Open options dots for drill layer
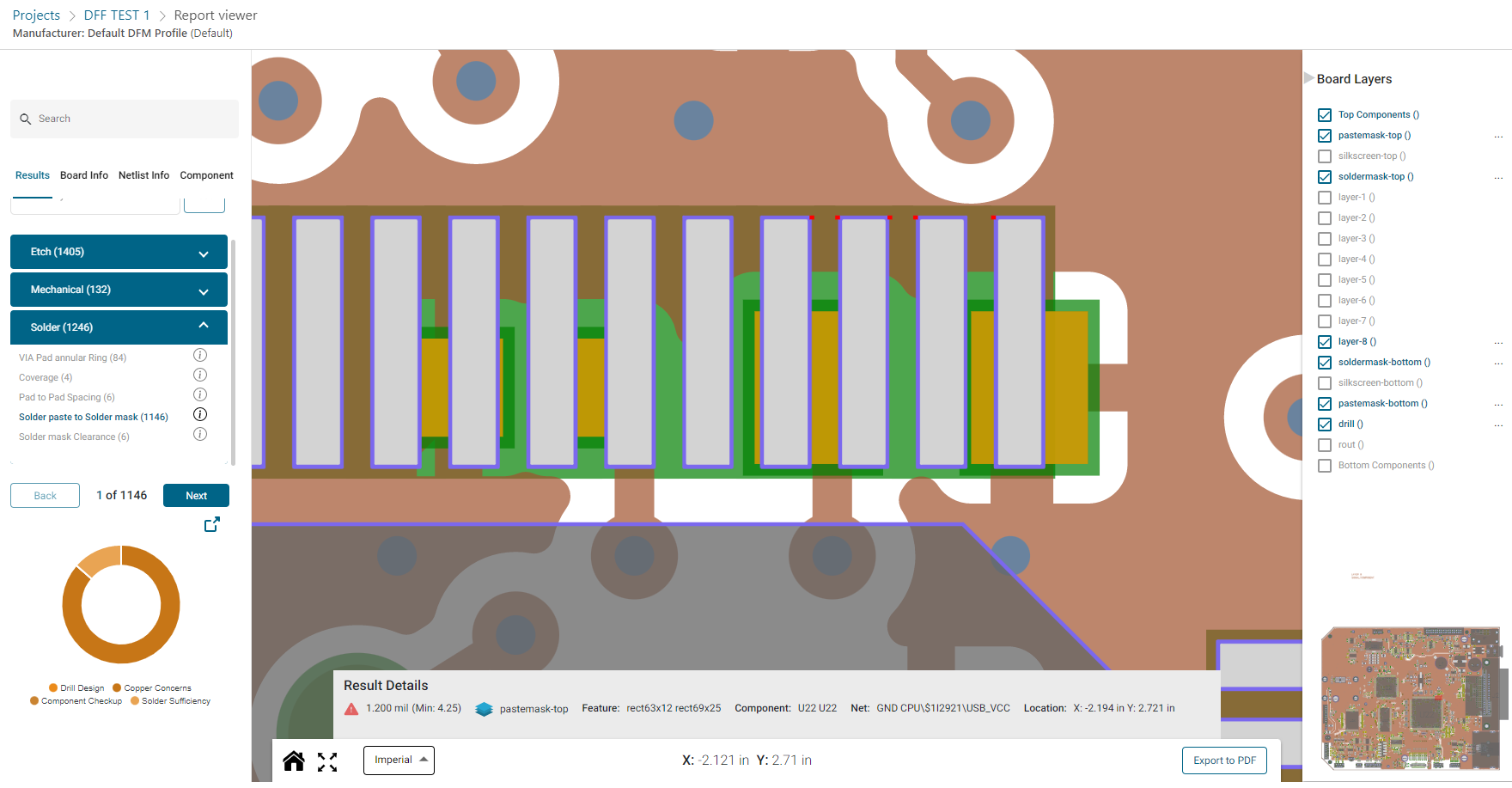The image size is (1512, 788). (x=1498, y=425)
